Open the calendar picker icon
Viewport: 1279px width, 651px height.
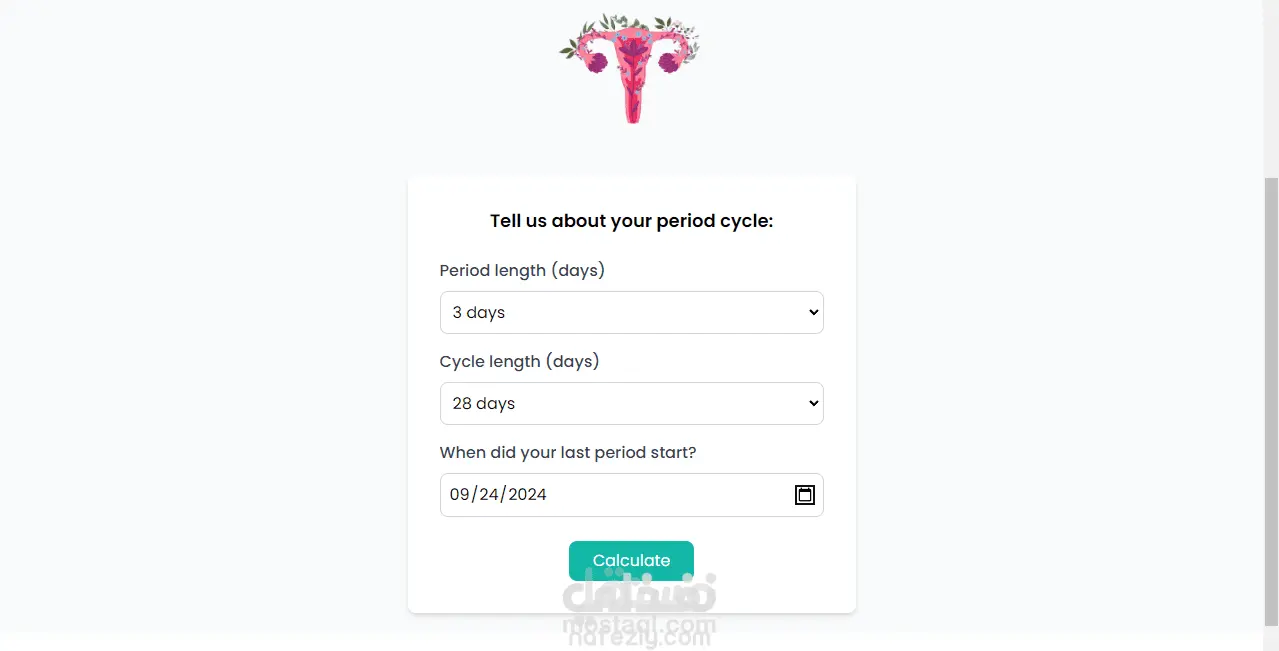804,495
